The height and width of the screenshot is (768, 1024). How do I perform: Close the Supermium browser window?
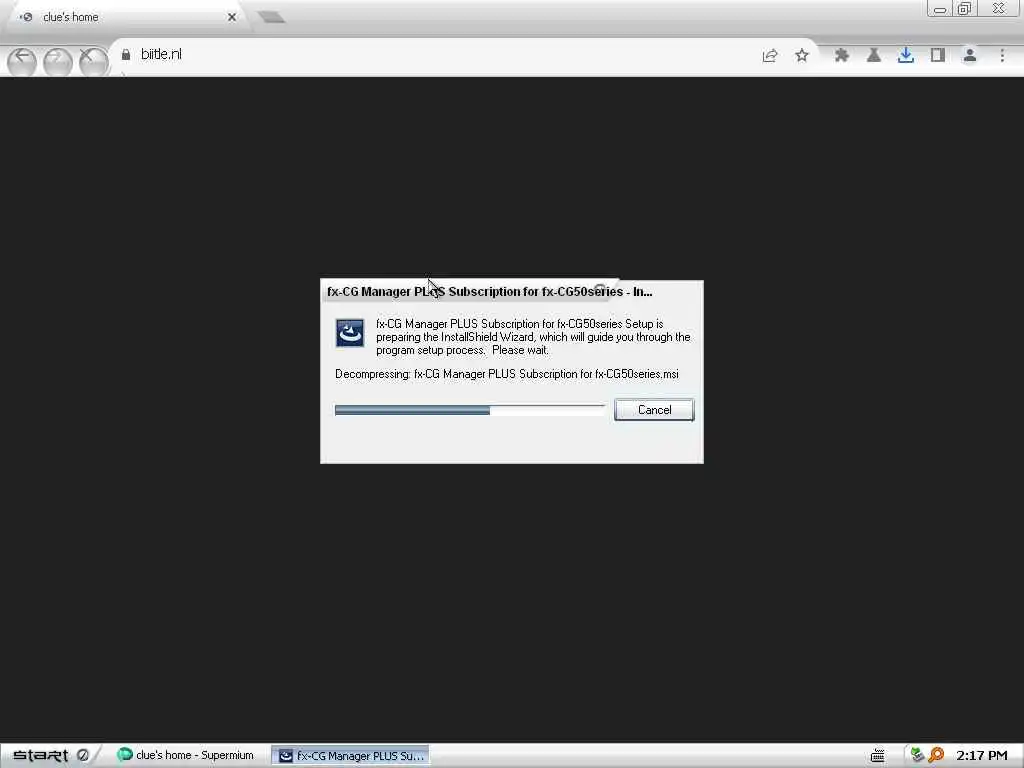click(999, 8)
